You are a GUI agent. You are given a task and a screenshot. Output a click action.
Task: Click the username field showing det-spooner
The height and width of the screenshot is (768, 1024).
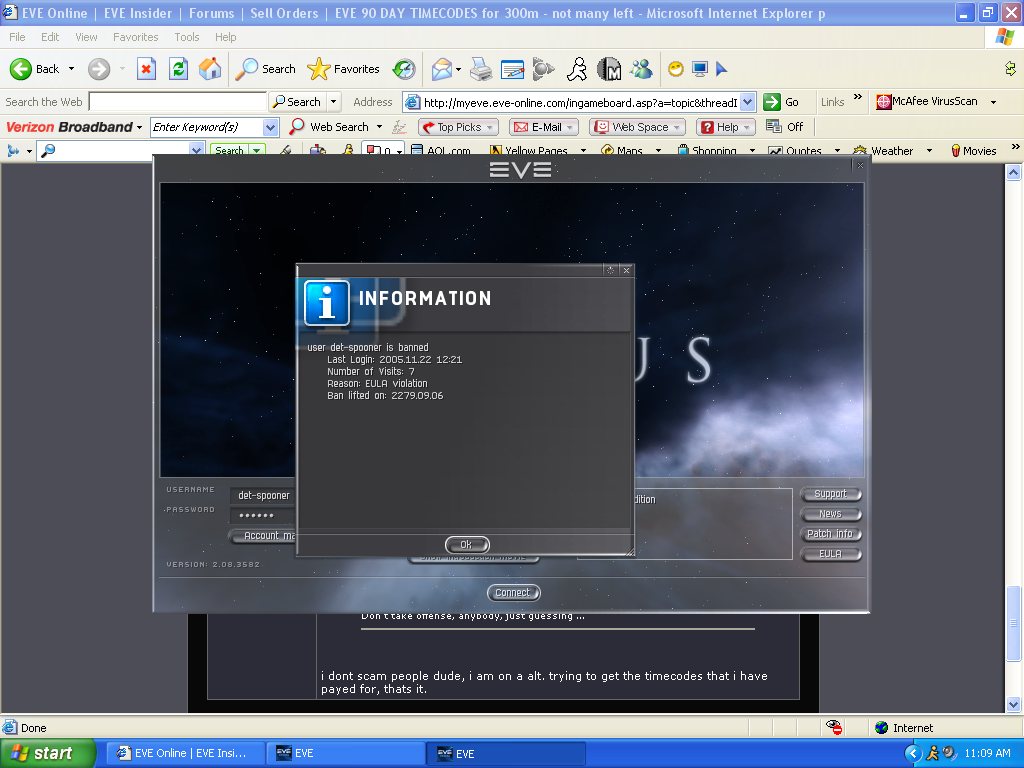coord(263,495)
